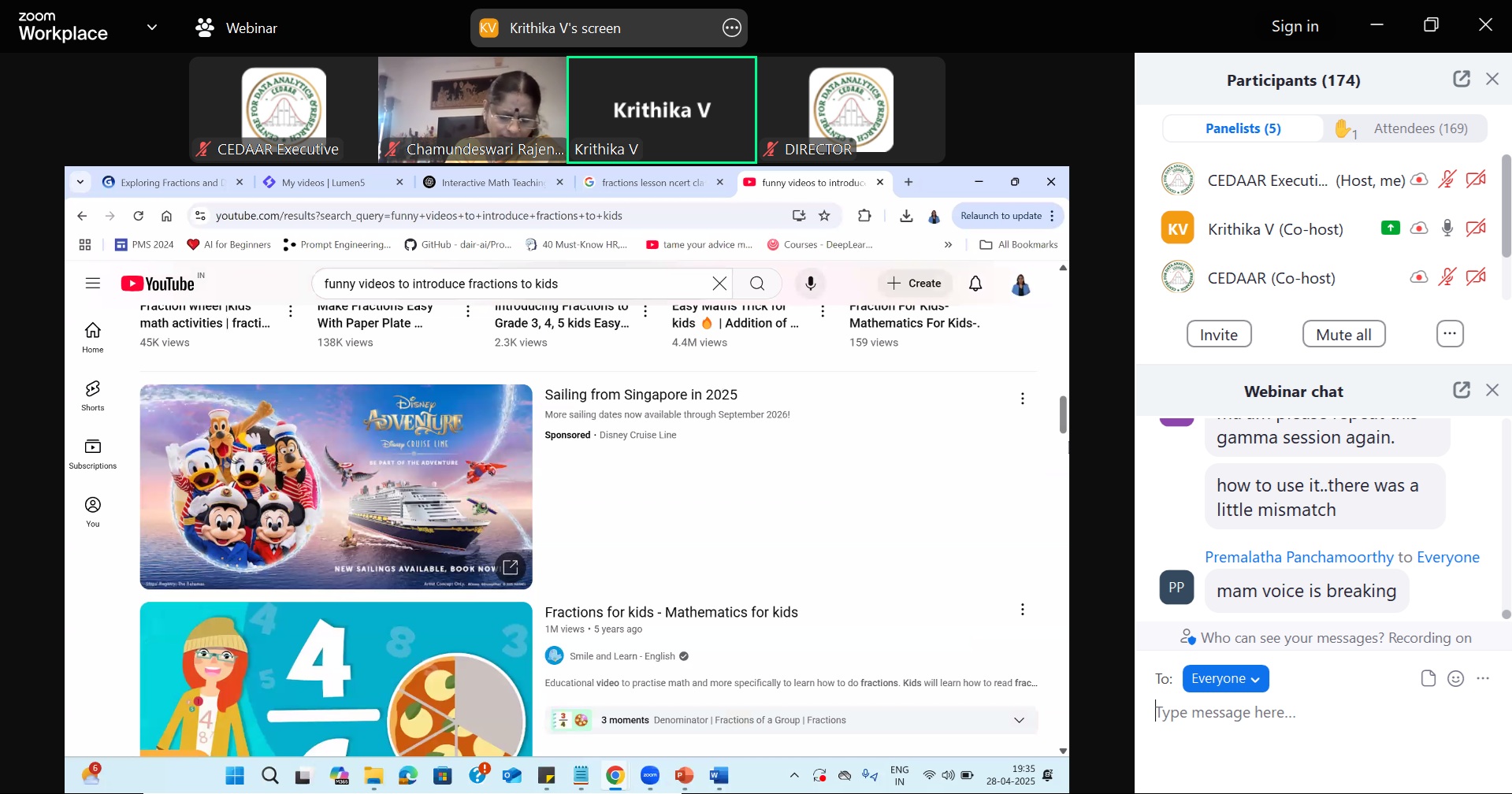Open the emoji picker in chat

tap(1455, 679)
